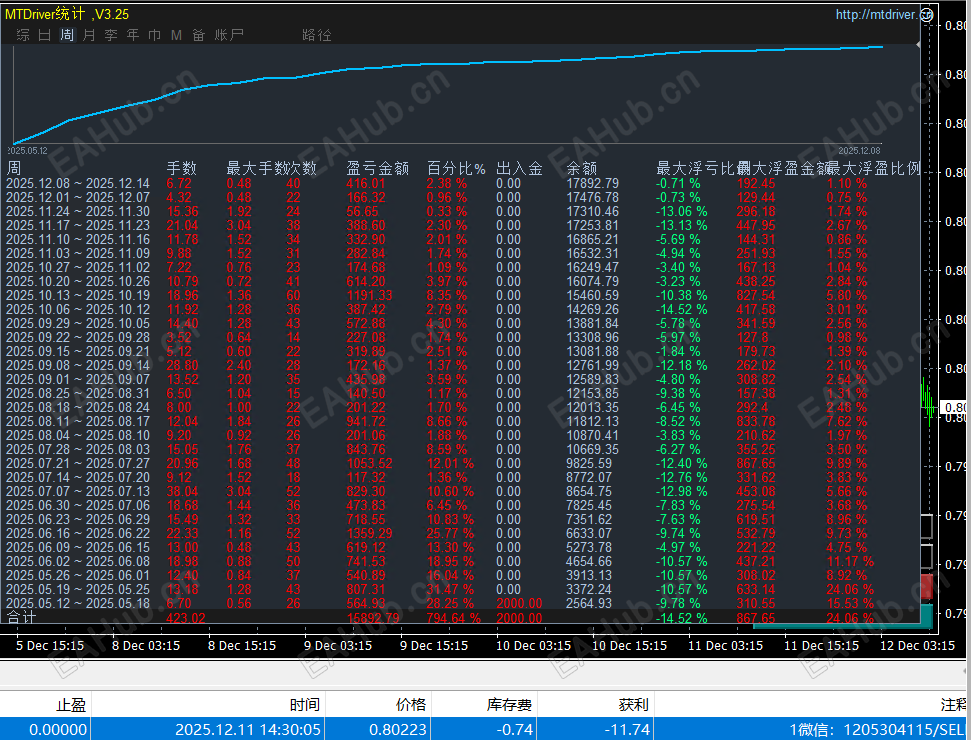Click the trade count 60
971x740 pixels.
pos(293,295)
